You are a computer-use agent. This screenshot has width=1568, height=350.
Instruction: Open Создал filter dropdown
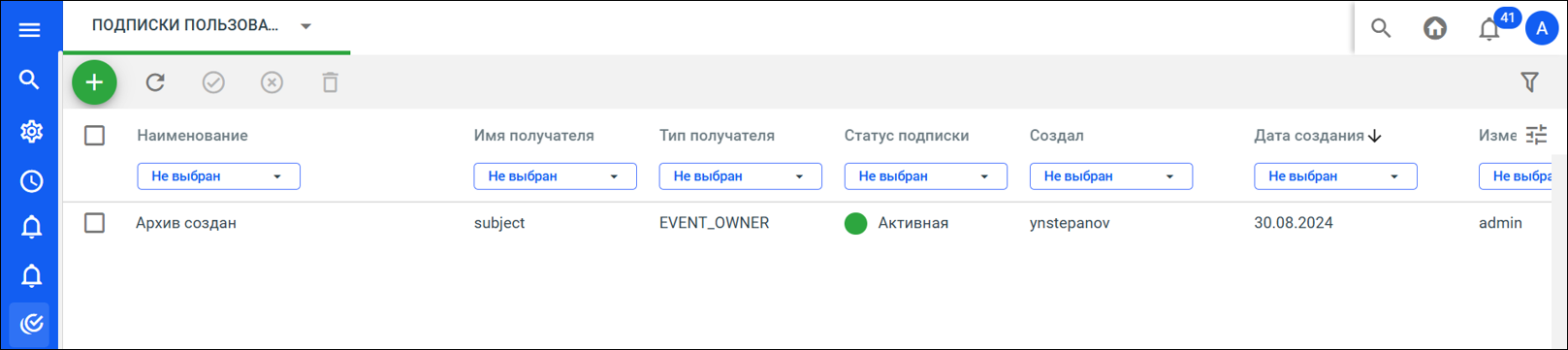point(1110,176)
